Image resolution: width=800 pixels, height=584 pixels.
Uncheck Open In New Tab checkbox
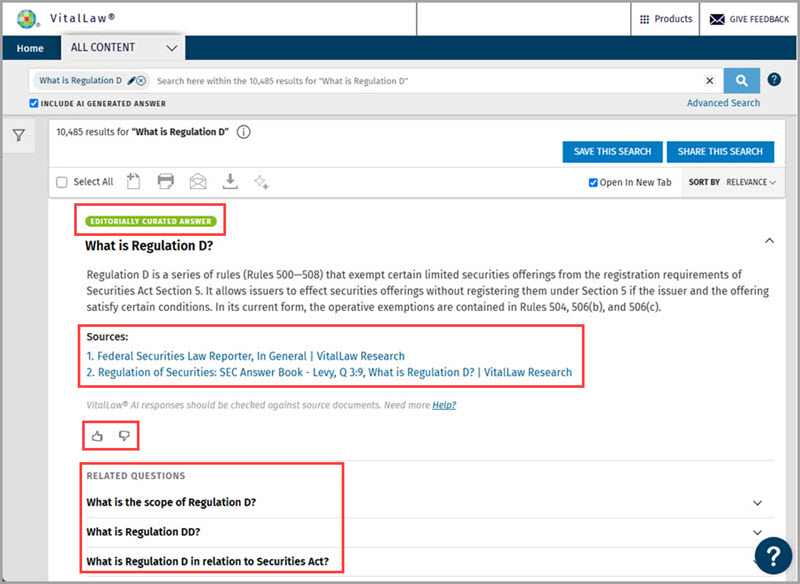(x=593, y=183)
